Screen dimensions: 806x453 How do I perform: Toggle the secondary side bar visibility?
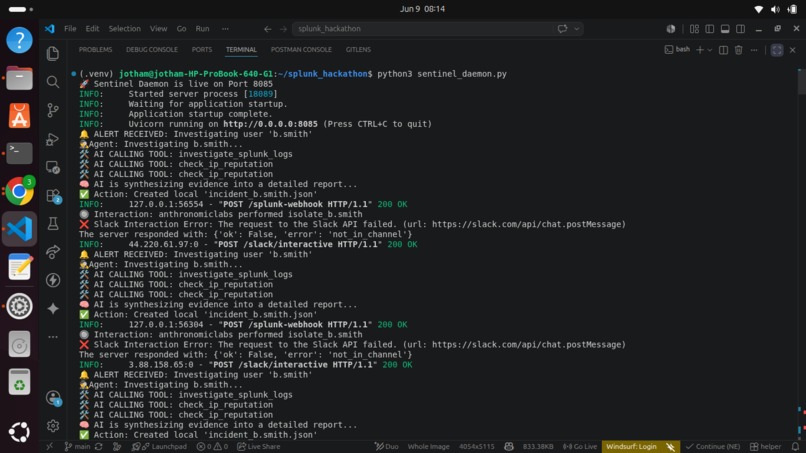[x=740, y=29]
